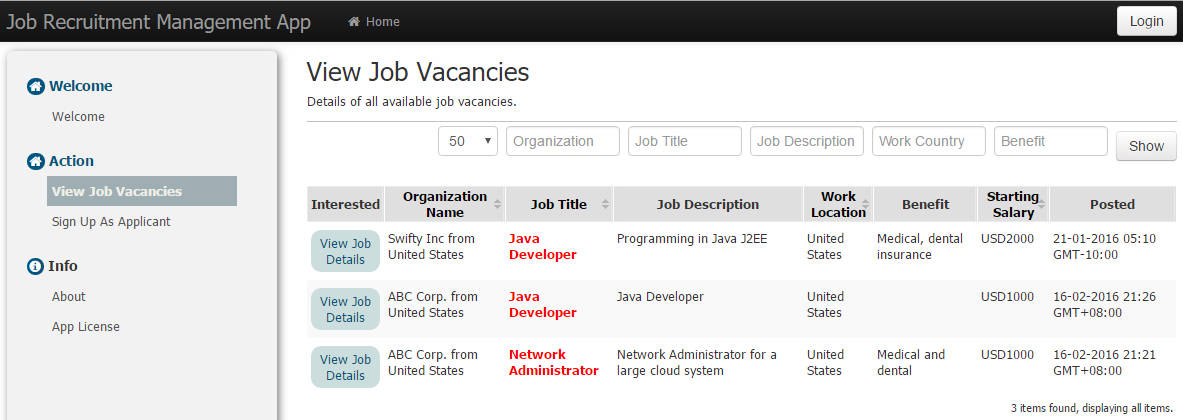
Task: Click the Show filter button
Action: pos(1146,146)
